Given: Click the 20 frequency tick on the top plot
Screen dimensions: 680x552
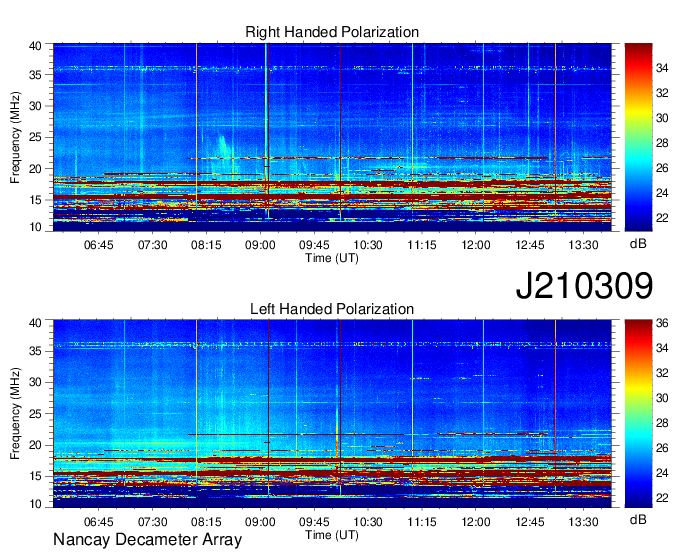Looking at the screenshot, I should [x=35, y=169].
